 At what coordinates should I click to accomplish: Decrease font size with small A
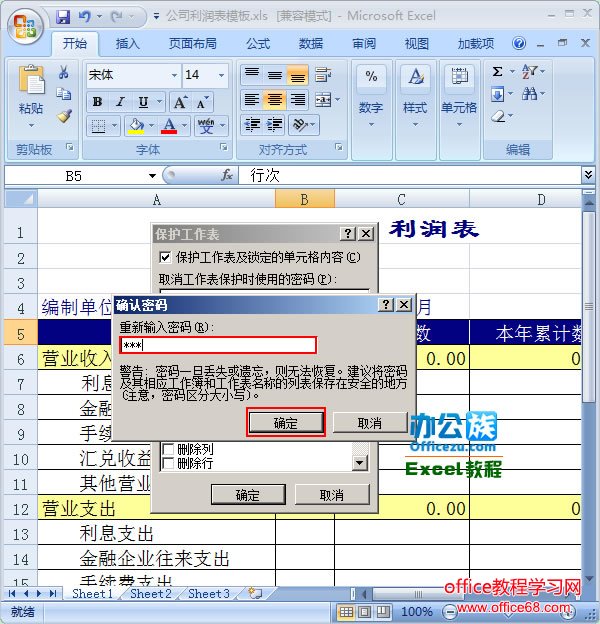click(203, 103)
